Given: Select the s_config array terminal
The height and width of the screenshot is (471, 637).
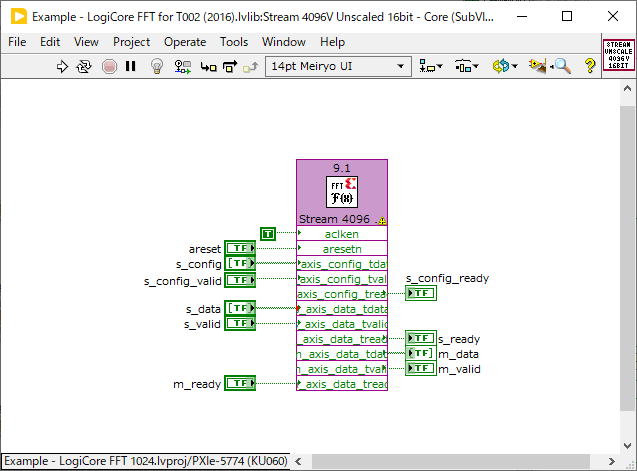Looking at the screenshot, I should click(240, 263).
